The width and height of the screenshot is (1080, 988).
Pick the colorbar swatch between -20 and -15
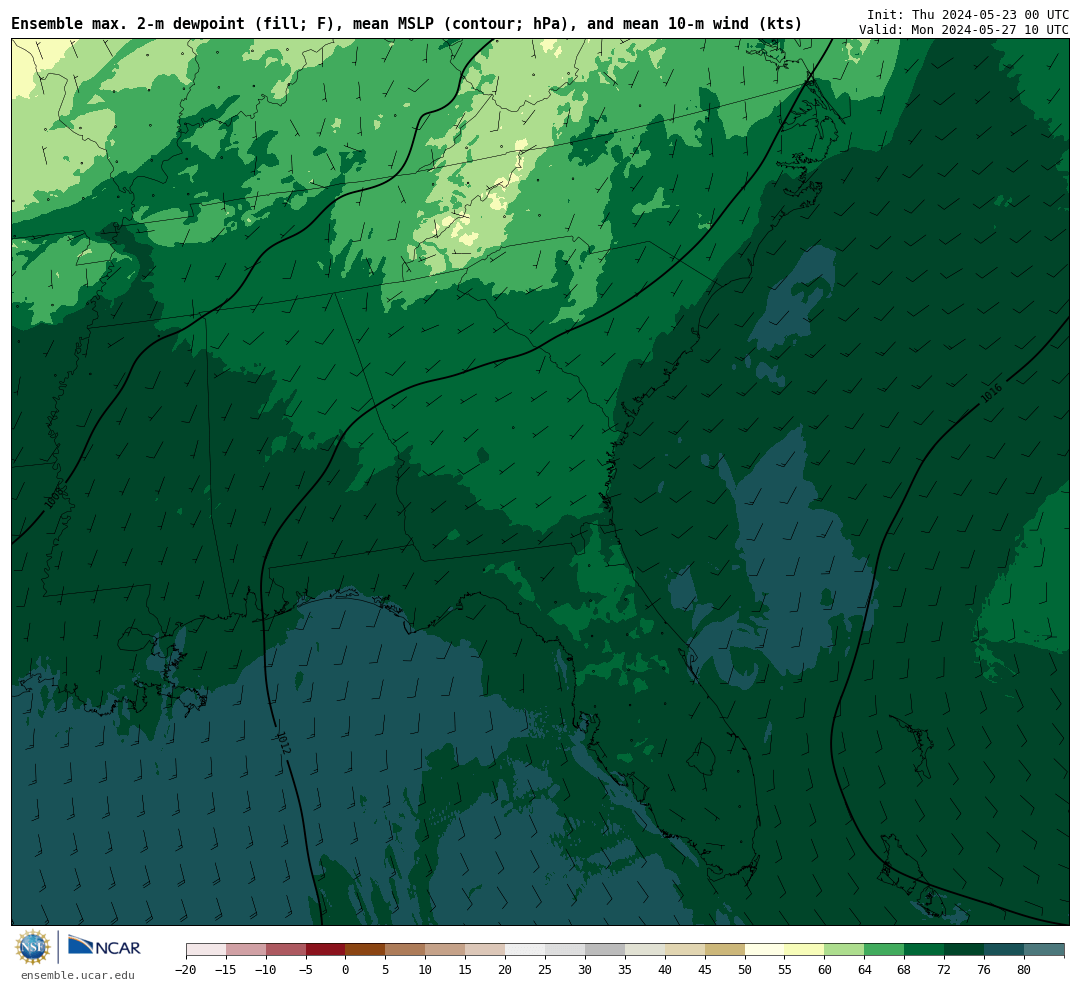tap(206, 950)
